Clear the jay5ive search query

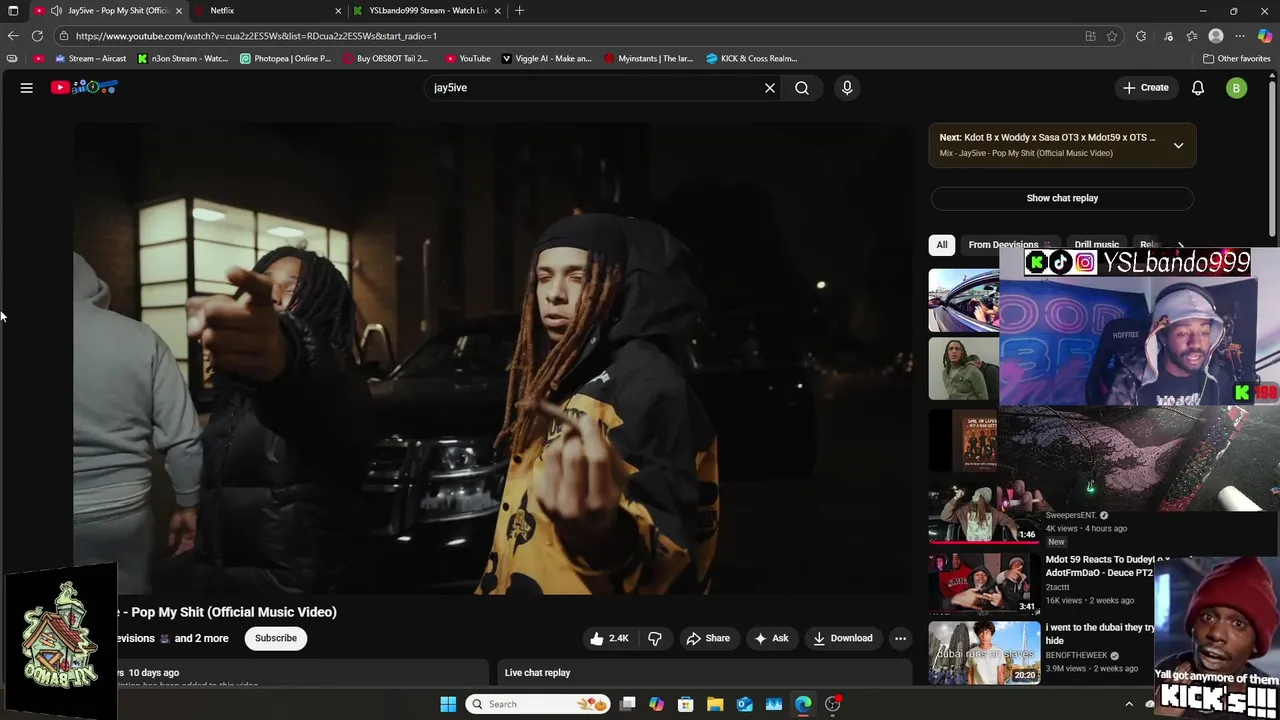pyautogui.click(x=770, y=88)
